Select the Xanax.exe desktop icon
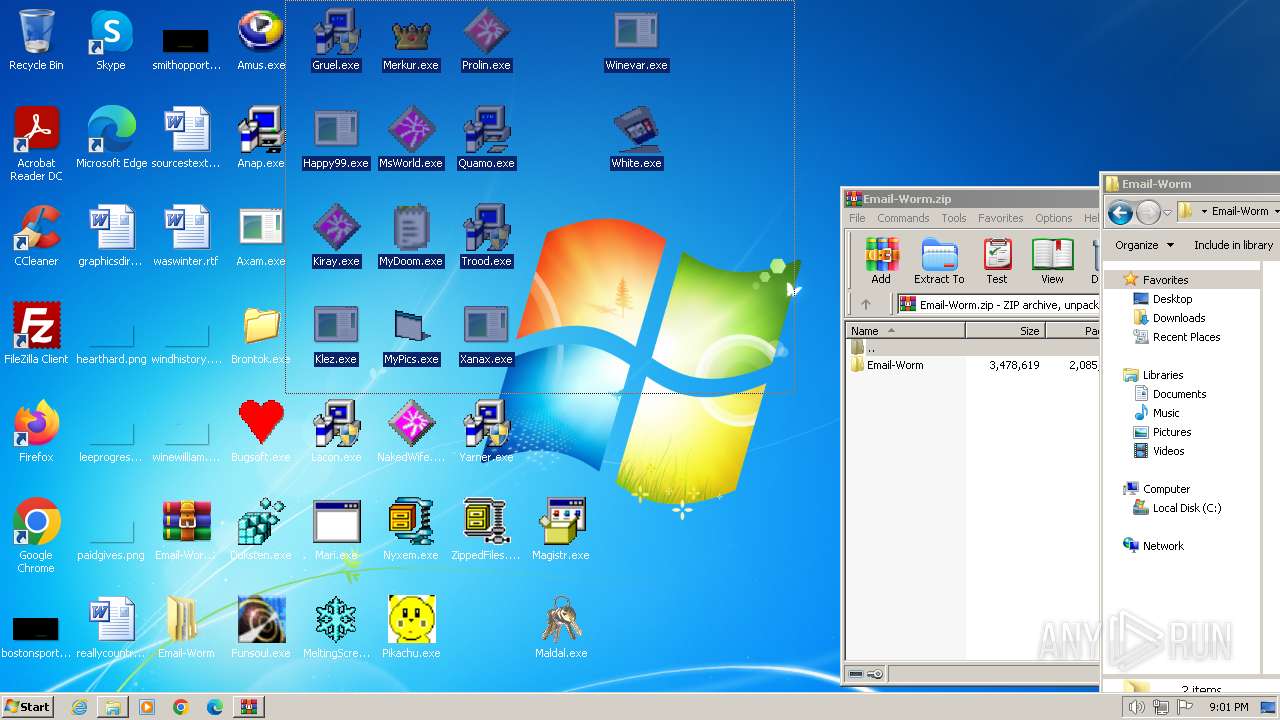 [486, 335]
